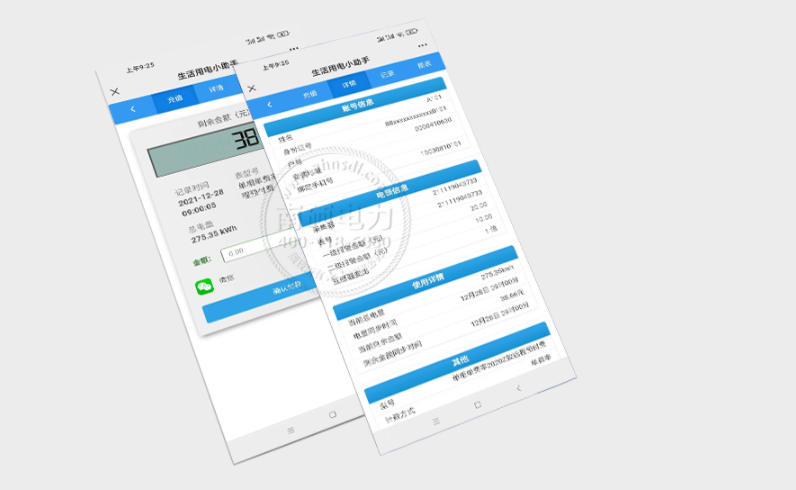796x490 pixels.
Task: Open the 报表 tab on right phone
Action: 425,64
